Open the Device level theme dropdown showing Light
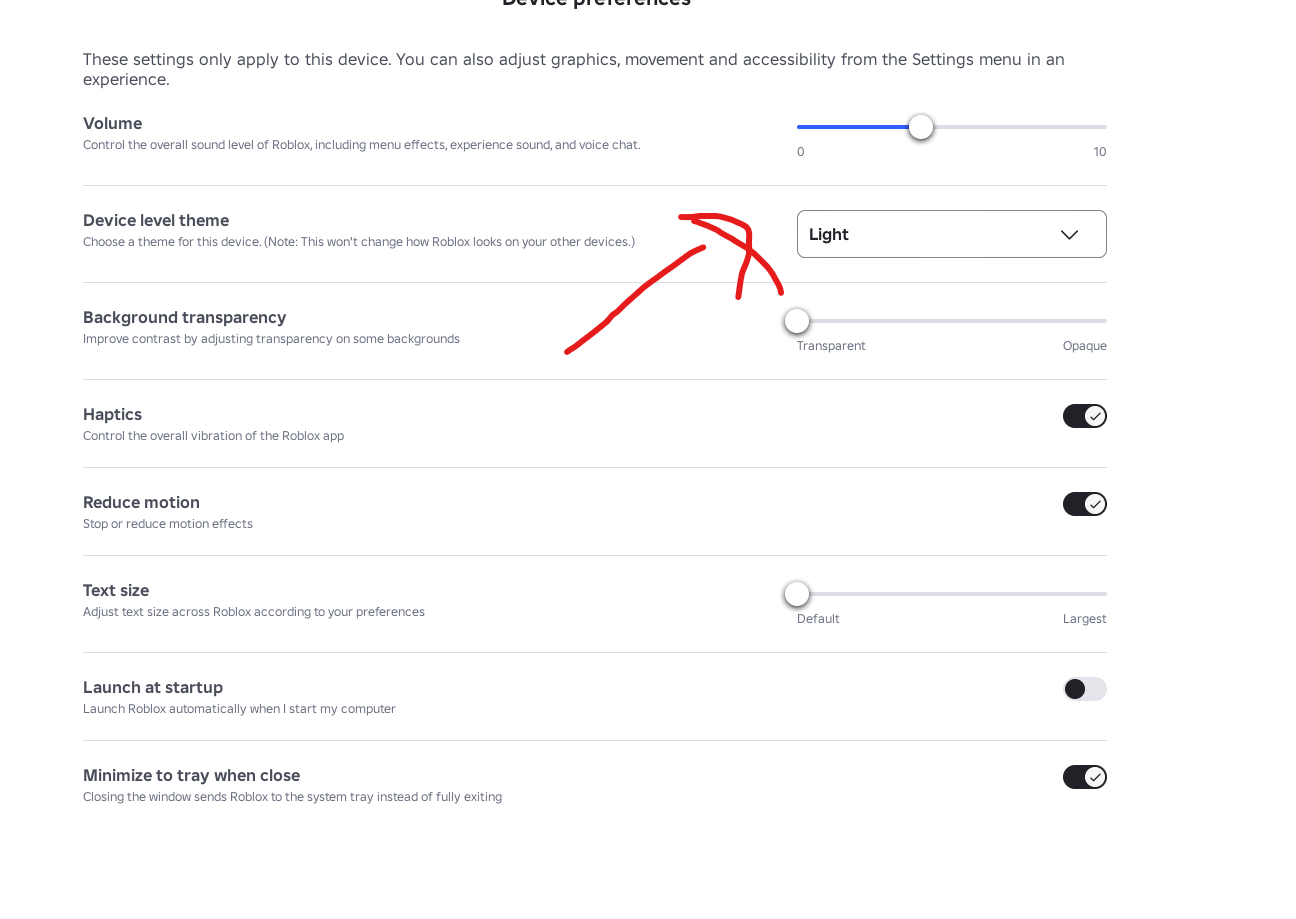Image resolution: width=1296 pixels, height=919 pixels. click(951, 234)
